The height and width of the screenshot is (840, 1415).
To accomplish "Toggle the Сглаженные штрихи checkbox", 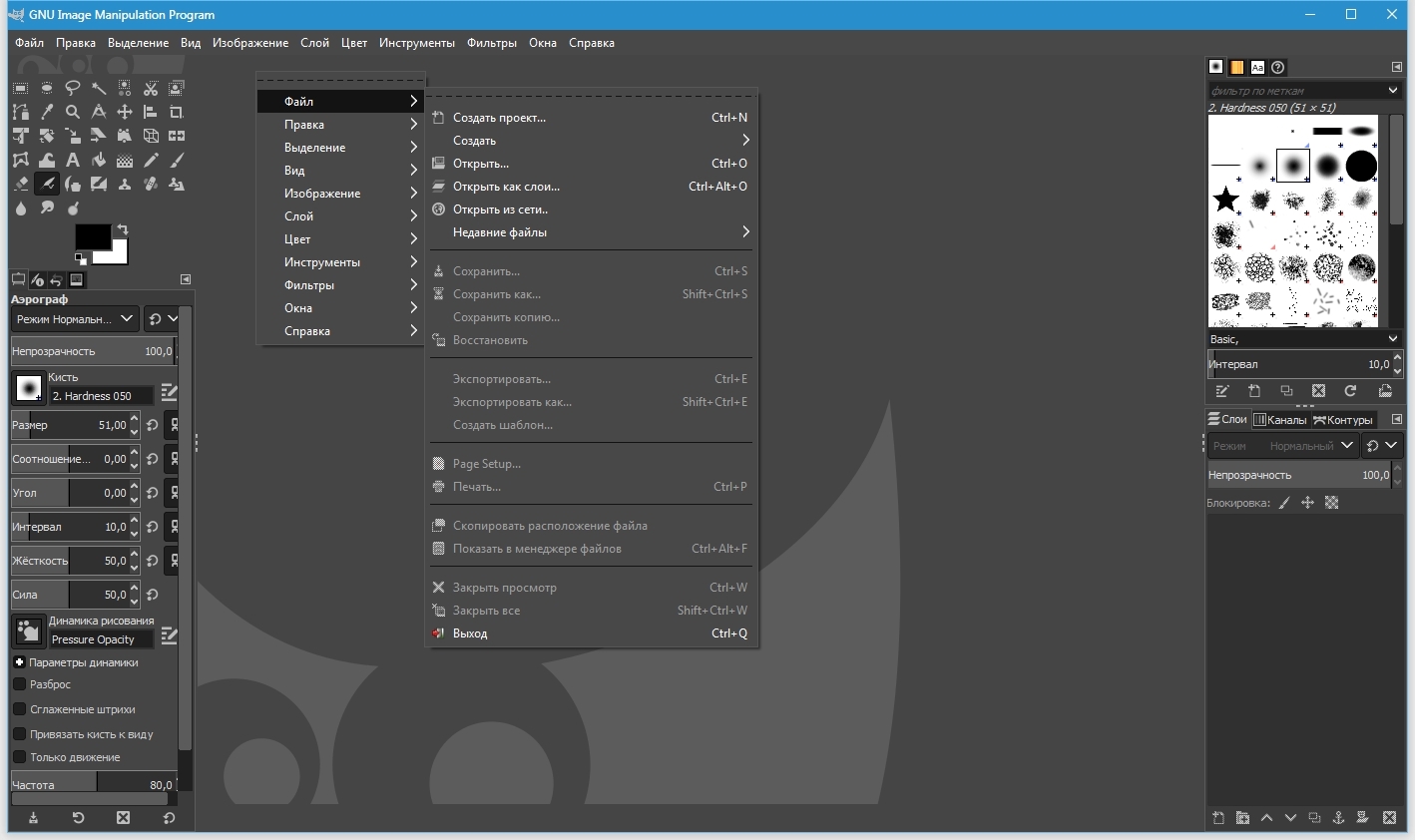I will coord(19,709).
